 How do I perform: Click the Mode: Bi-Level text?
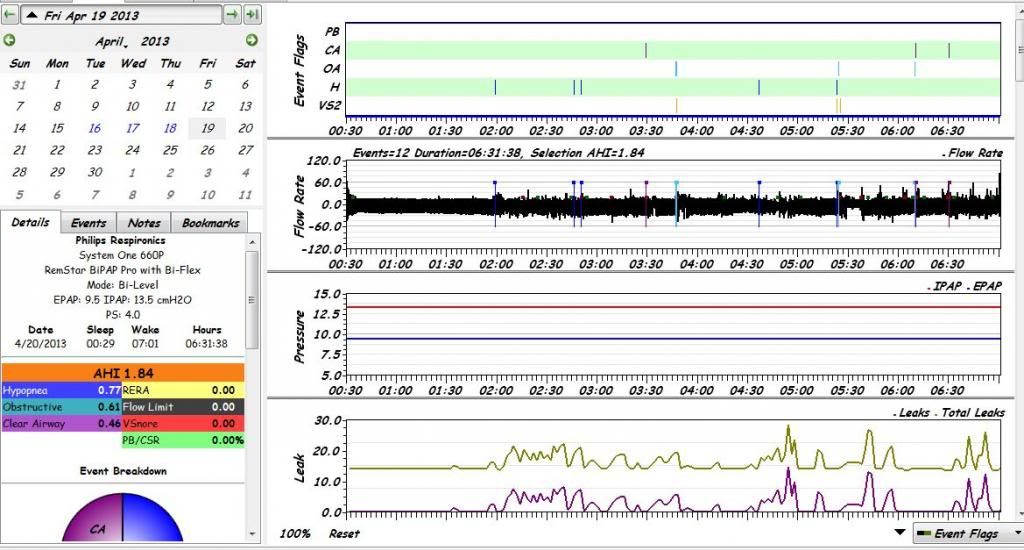pos(123,285)
